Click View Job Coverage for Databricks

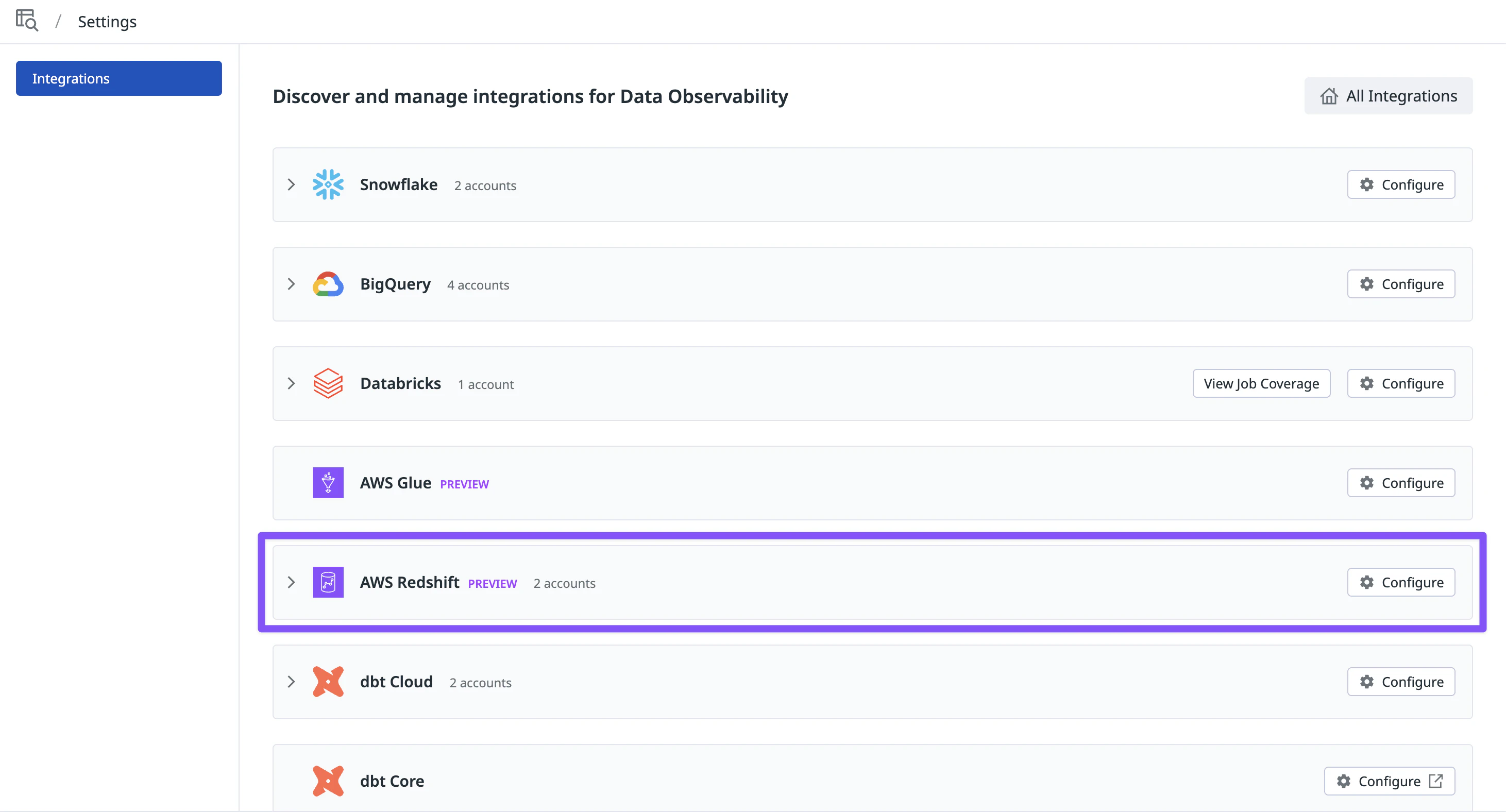point(1261,383)
